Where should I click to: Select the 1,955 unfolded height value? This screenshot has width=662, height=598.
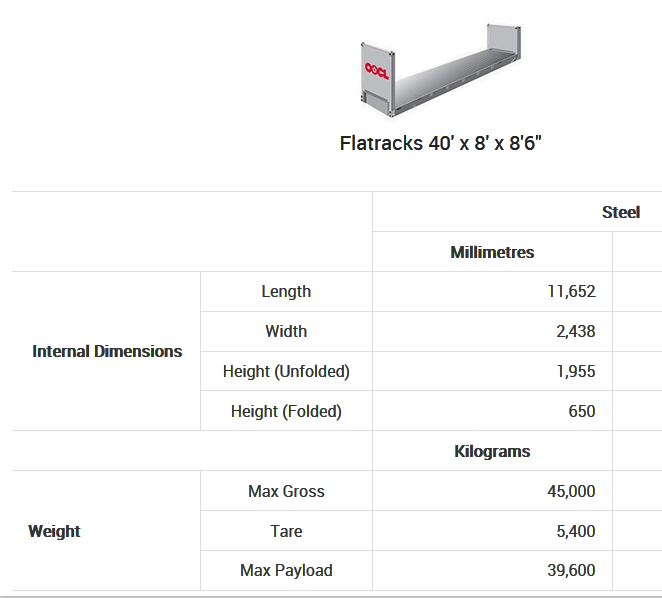click(575, 371)
